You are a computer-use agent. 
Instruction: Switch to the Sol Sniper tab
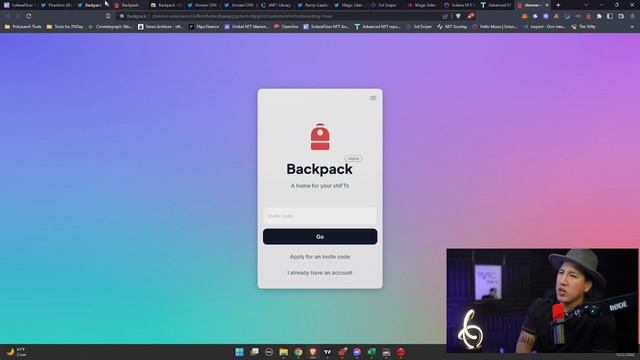point(384,5)
